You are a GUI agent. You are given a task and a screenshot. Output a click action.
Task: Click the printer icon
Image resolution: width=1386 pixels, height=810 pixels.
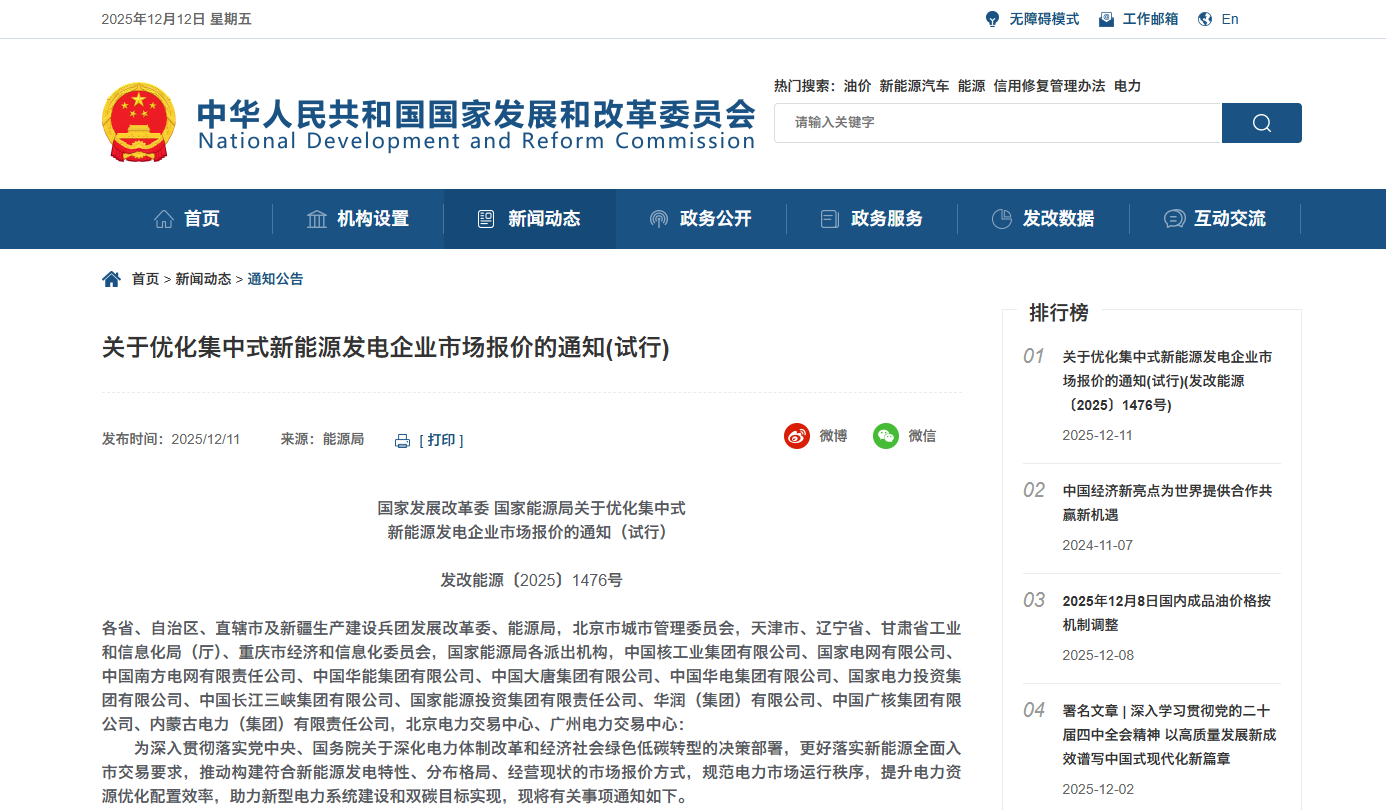(x=402, y=441)
